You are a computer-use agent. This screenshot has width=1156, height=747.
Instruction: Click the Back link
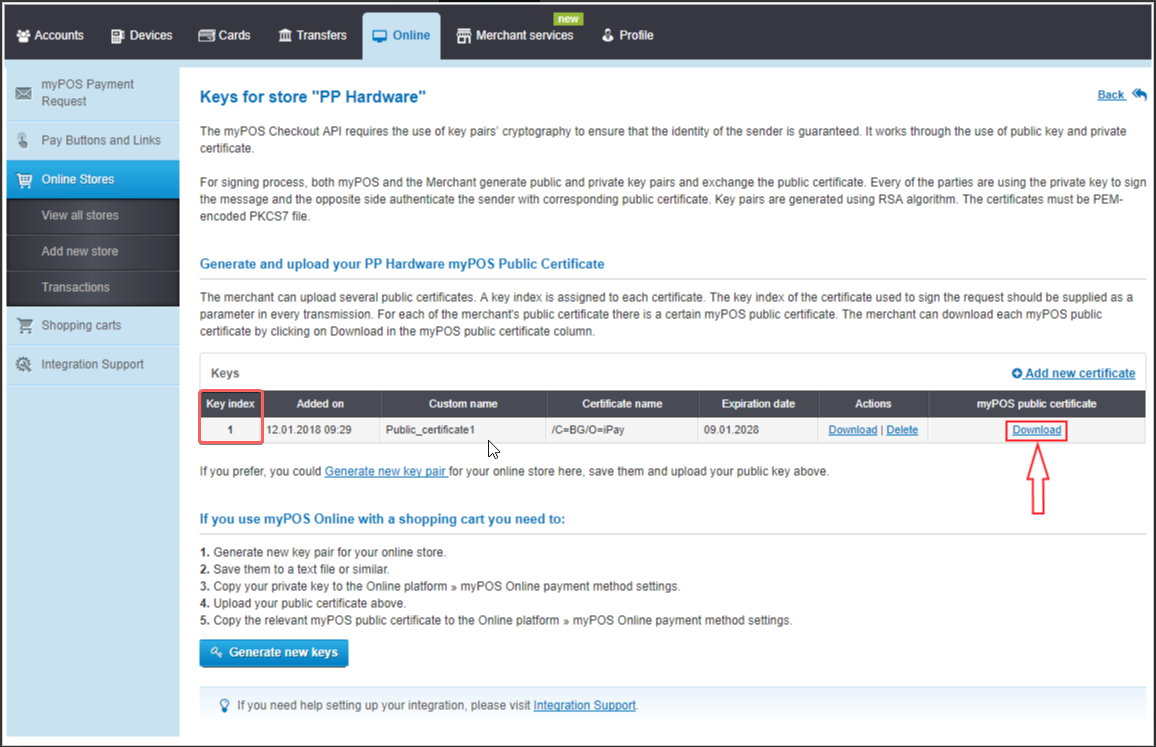1110,94
